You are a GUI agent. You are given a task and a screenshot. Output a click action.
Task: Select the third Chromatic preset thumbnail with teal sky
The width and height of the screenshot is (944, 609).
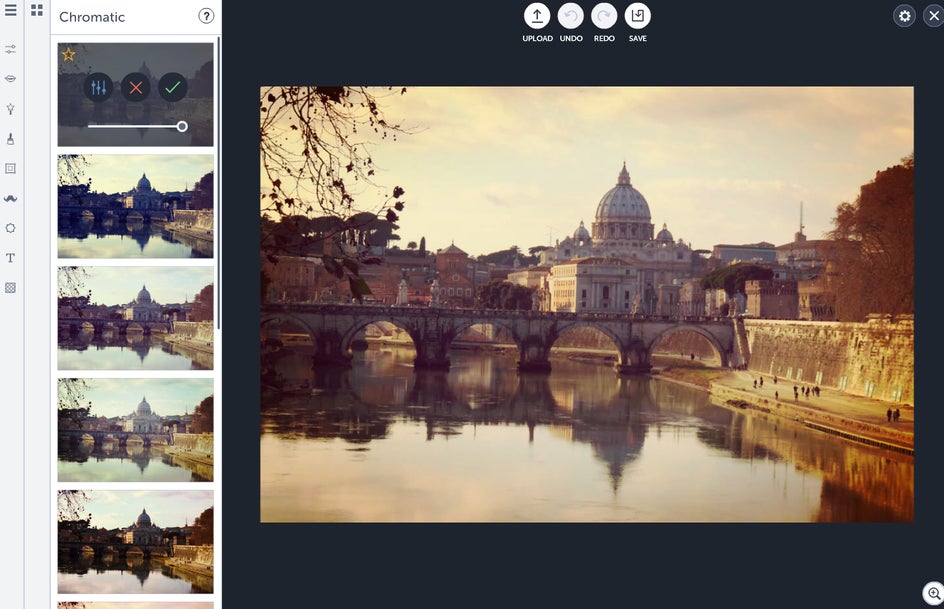pos(135,430)
